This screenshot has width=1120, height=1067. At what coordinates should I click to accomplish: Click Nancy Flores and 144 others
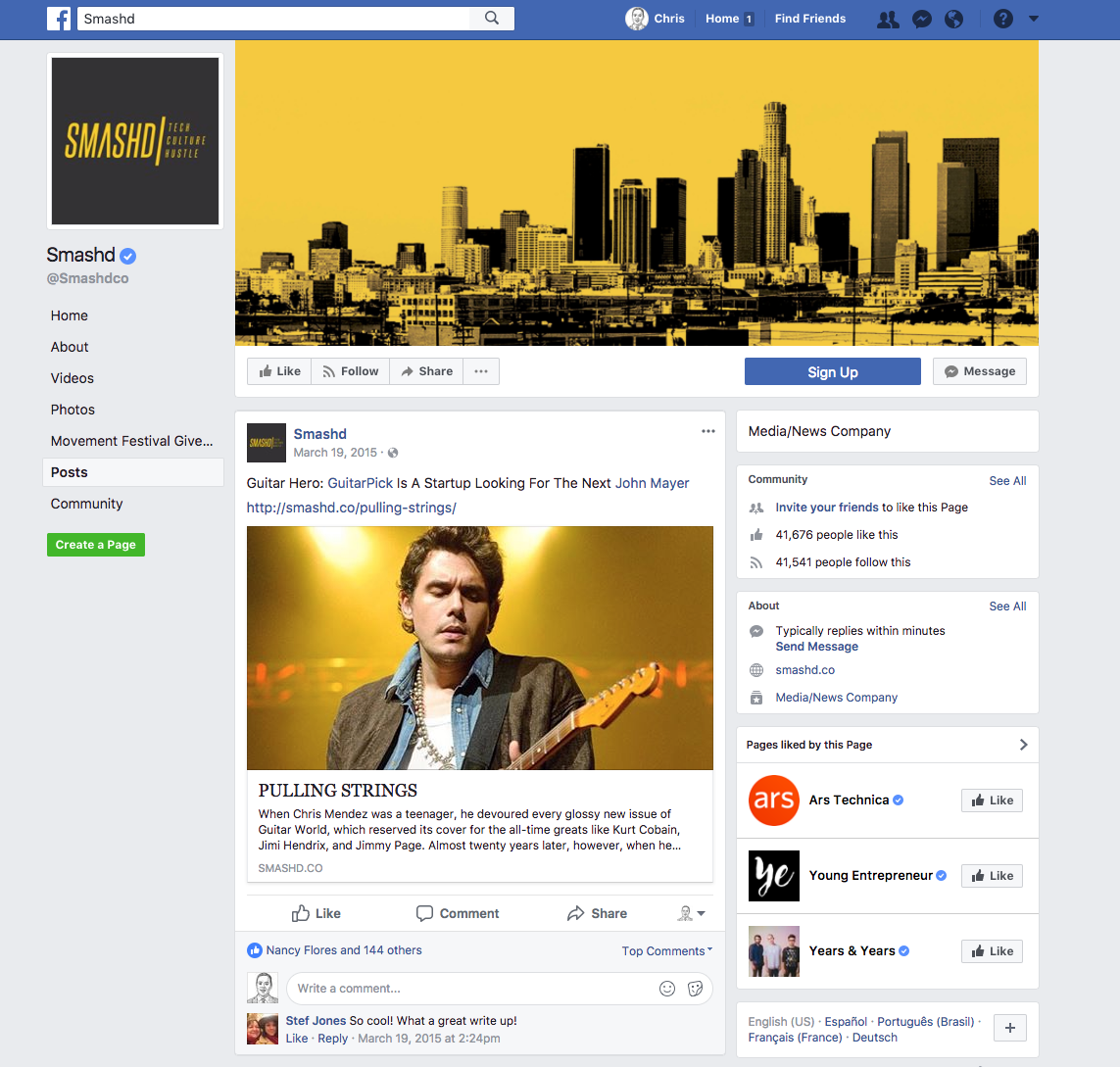344,950
